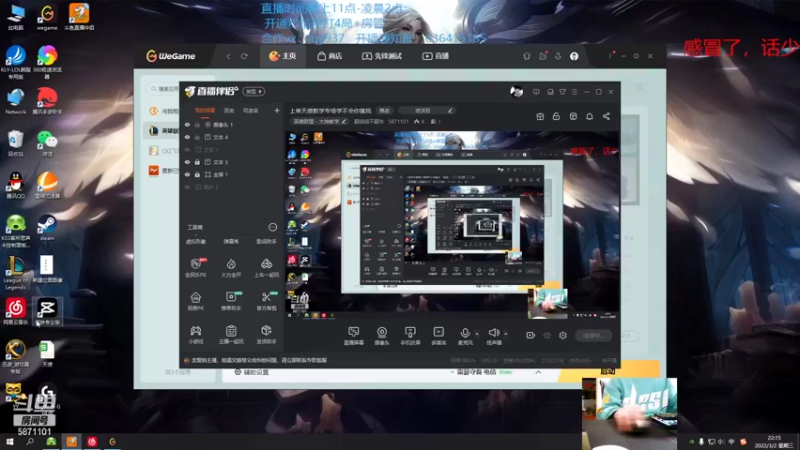
Task: Open the 火力全开 flame tool
Action: point(231,267)
